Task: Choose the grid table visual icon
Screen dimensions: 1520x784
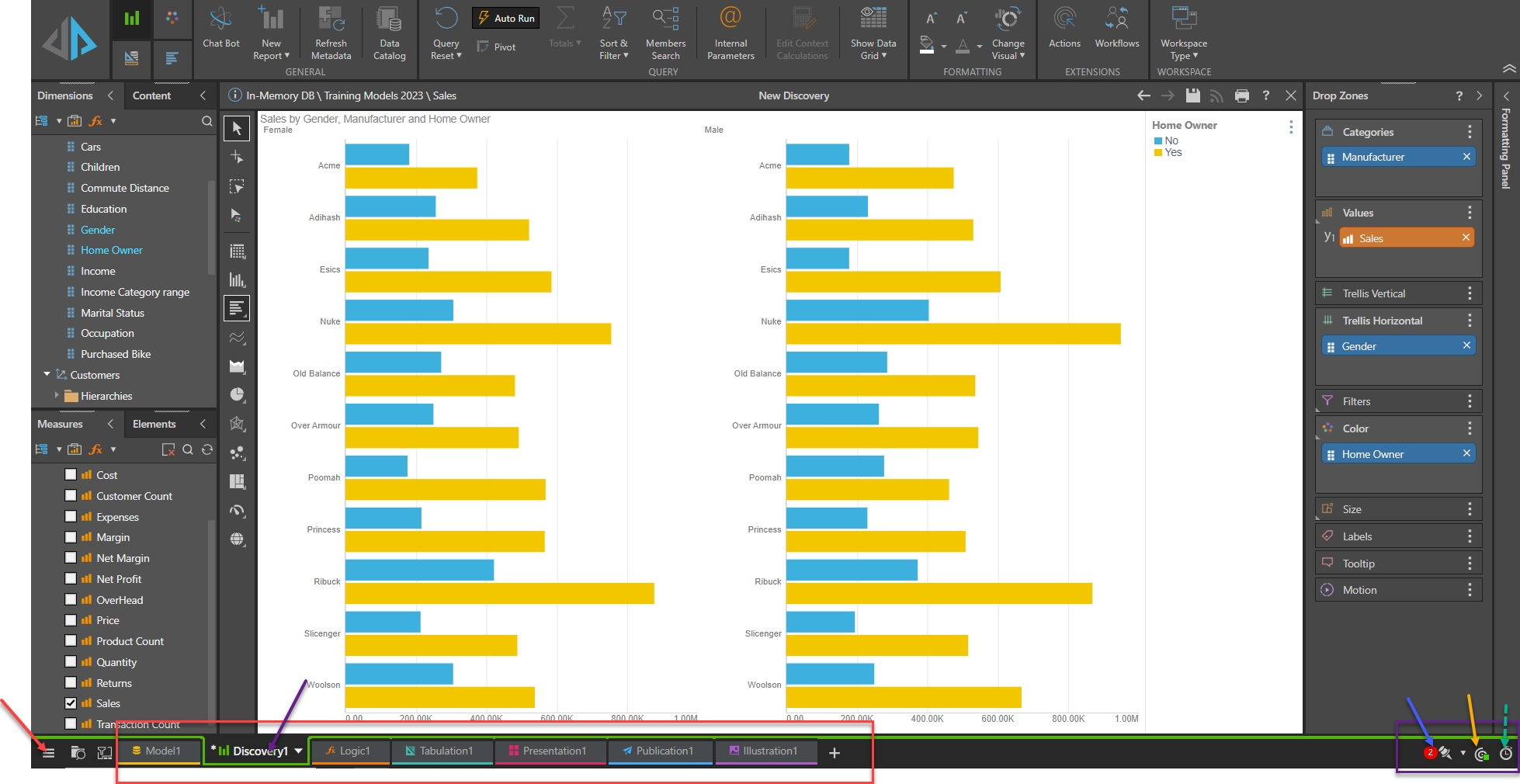Action: click(x=237, y=252)
